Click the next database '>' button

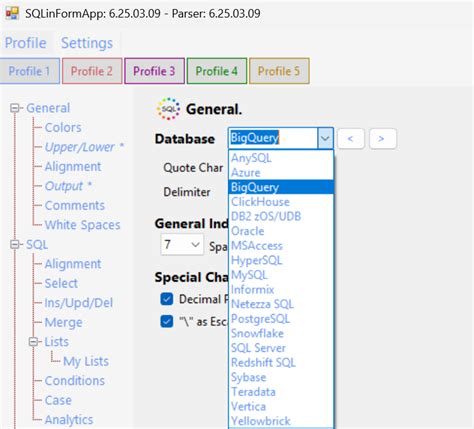pos(383,138)
